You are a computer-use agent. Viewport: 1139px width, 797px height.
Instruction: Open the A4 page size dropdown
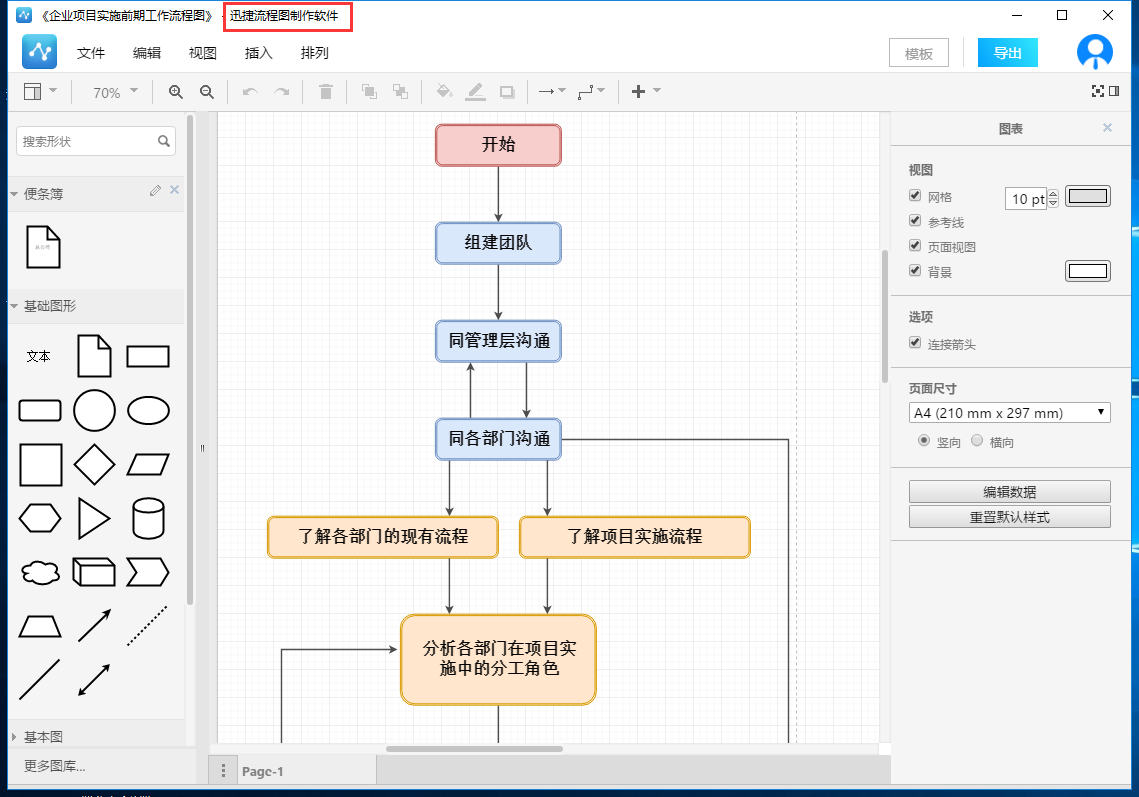1009,413
